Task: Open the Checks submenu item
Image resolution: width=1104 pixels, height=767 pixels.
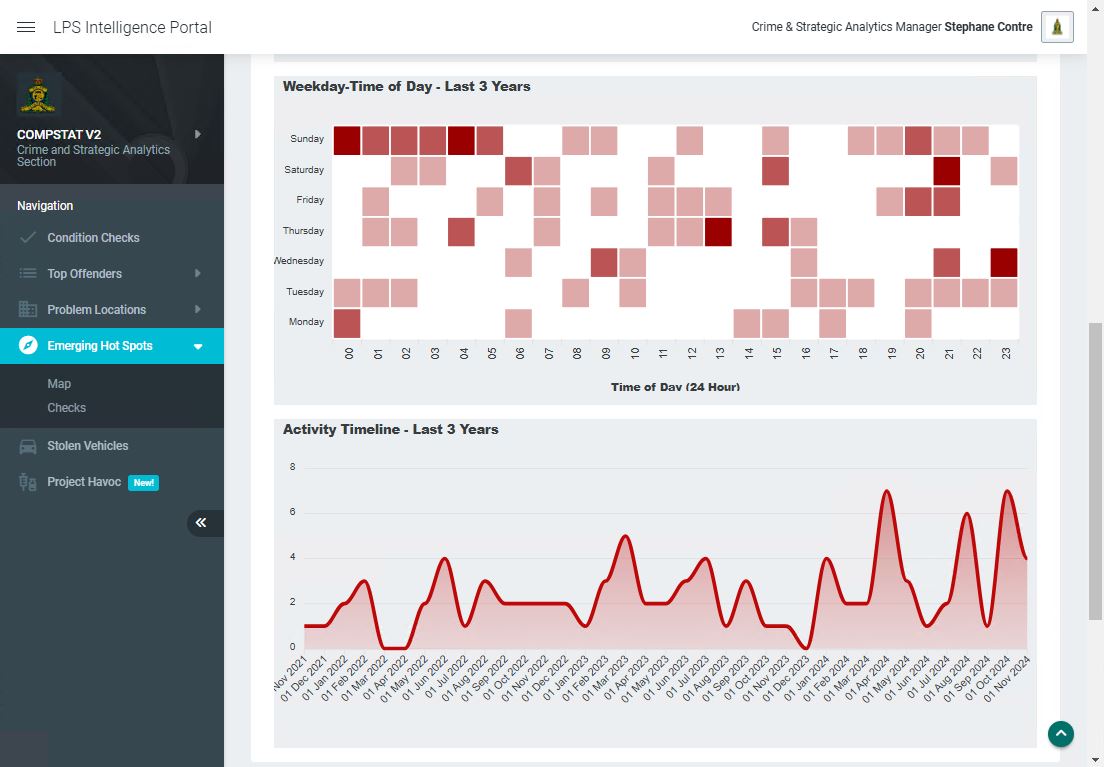Action: 66,408
